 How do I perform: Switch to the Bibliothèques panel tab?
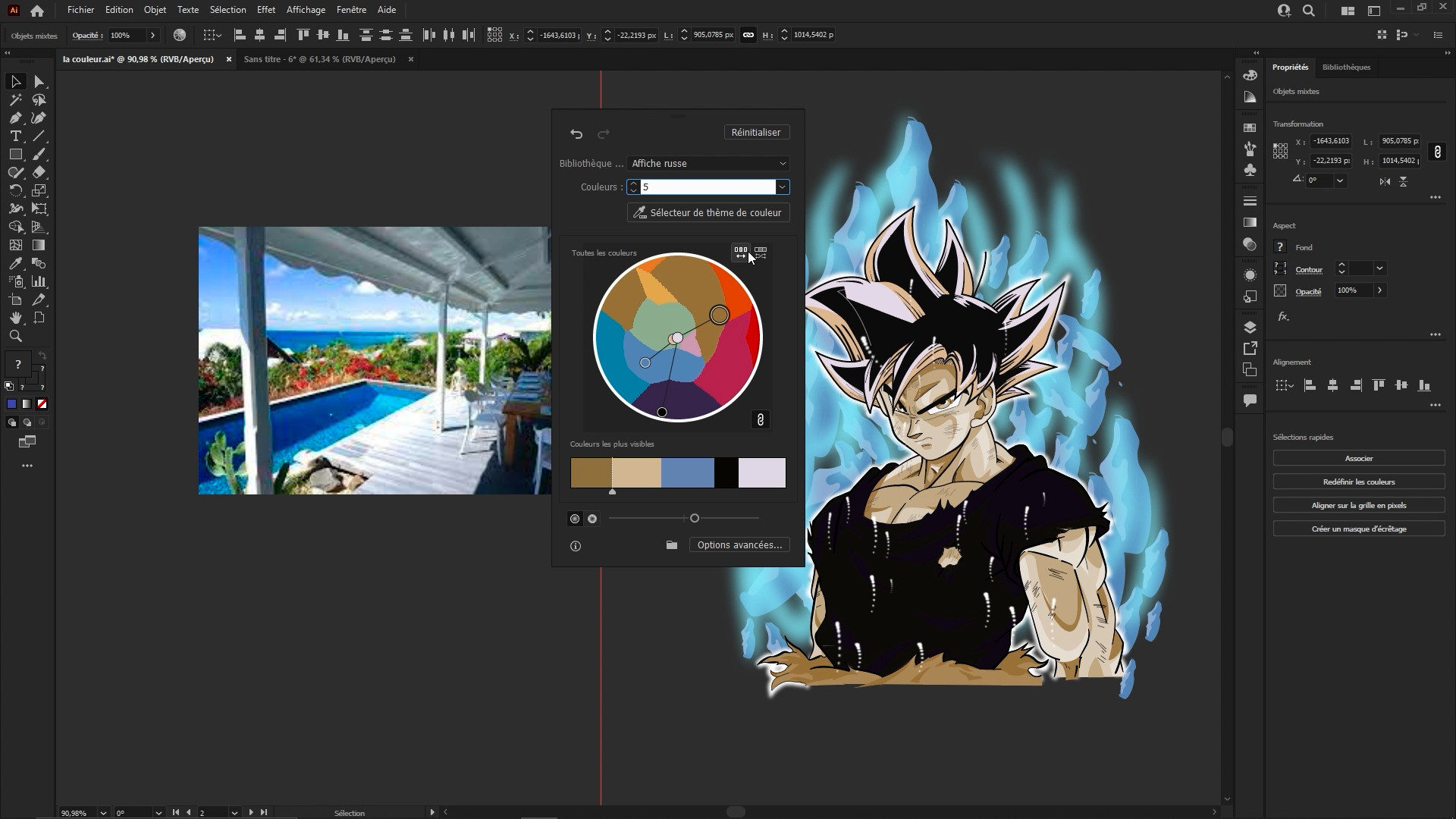click(x=1346, y=67)
